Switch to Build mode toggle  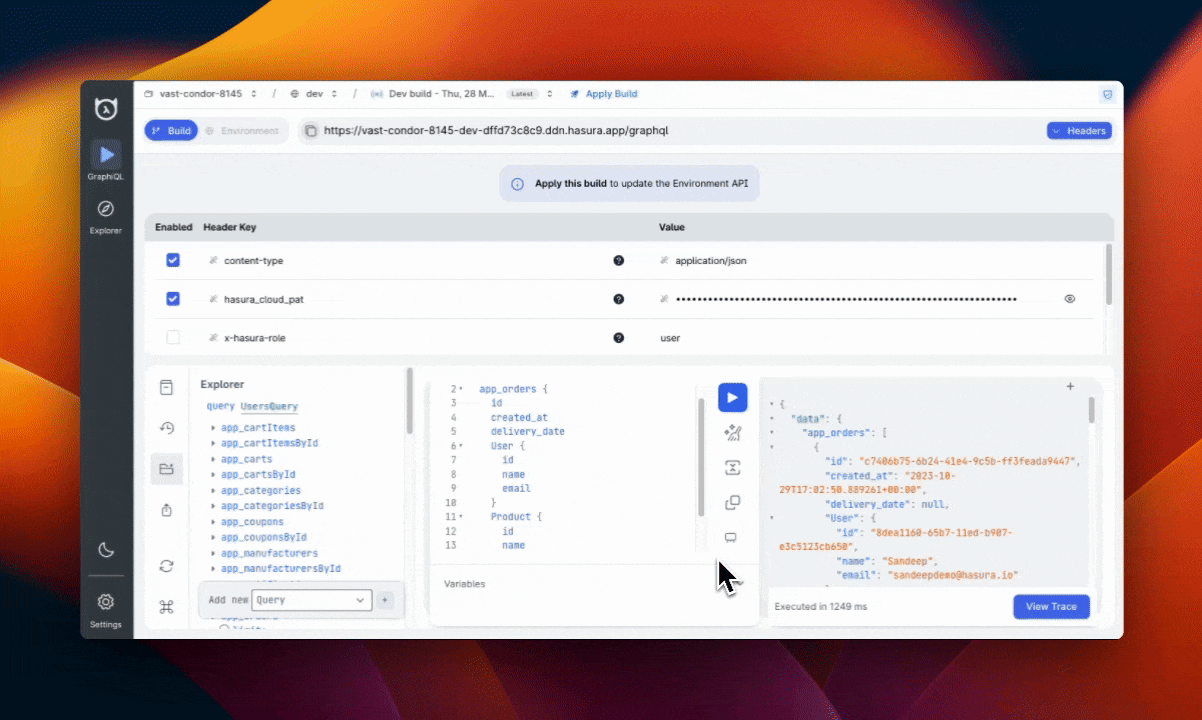coord(171,131)
